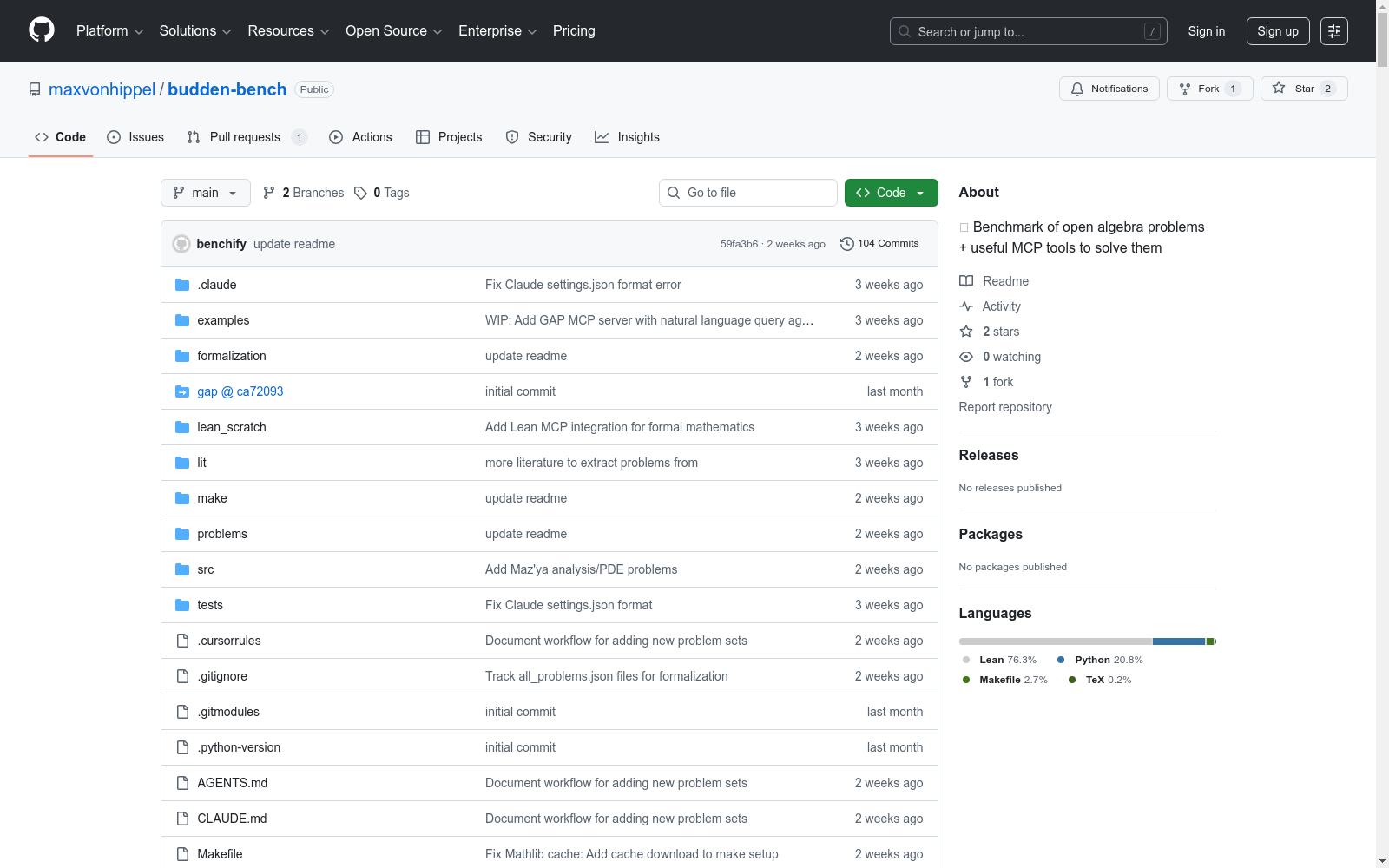
Task: Open the .gitmodules file
Action: click(x=228, y=712)
